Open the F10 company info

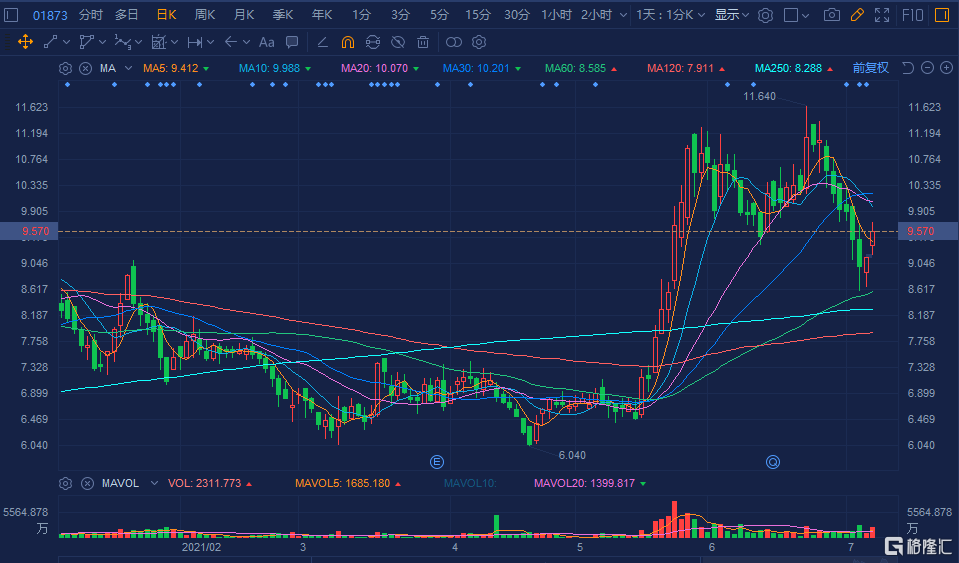[x=913, y=15]
